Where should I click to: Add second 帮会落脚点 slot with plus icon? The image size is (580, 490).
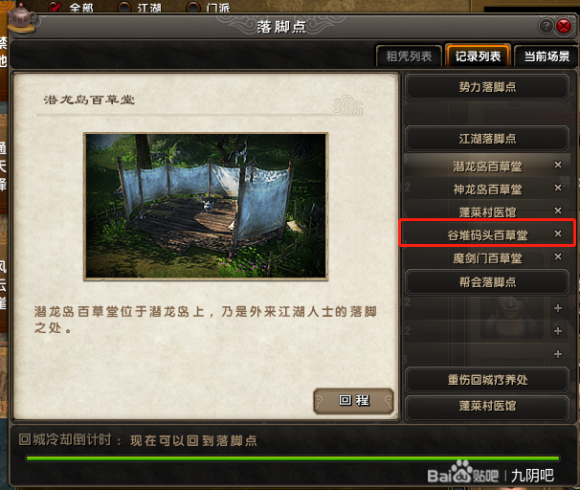[558, 331]
